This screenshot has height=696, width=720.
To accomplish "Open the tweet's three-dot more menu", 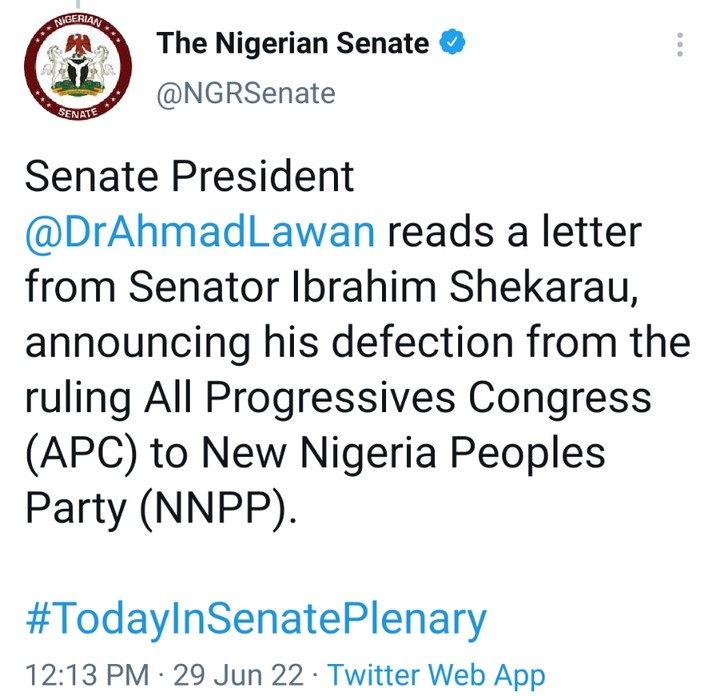I will tap(680, 45).
